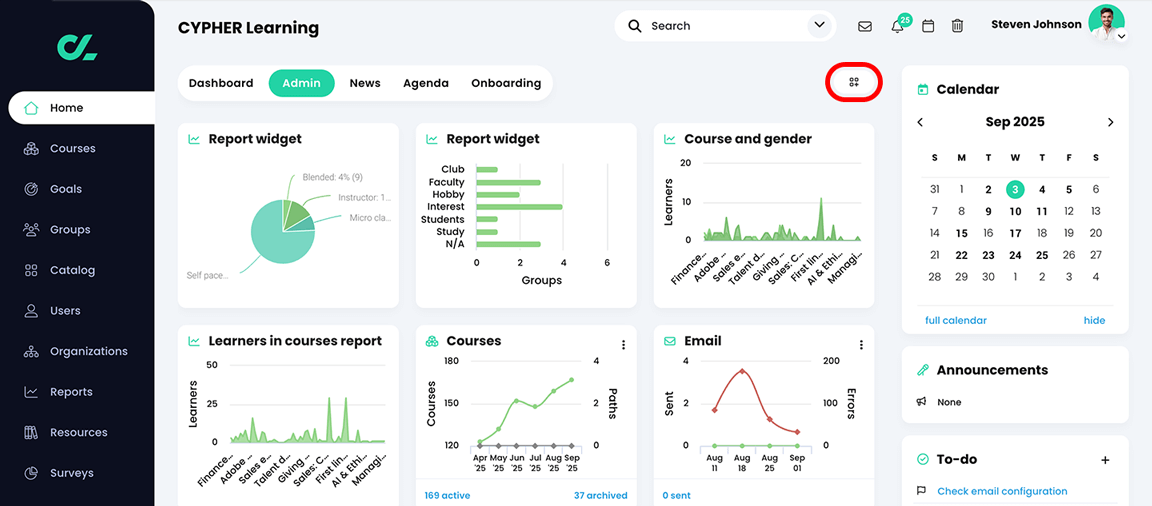Switch to the News tab
The height and width of the screenshot is (506, 1152).
click(x=364, y=83)
